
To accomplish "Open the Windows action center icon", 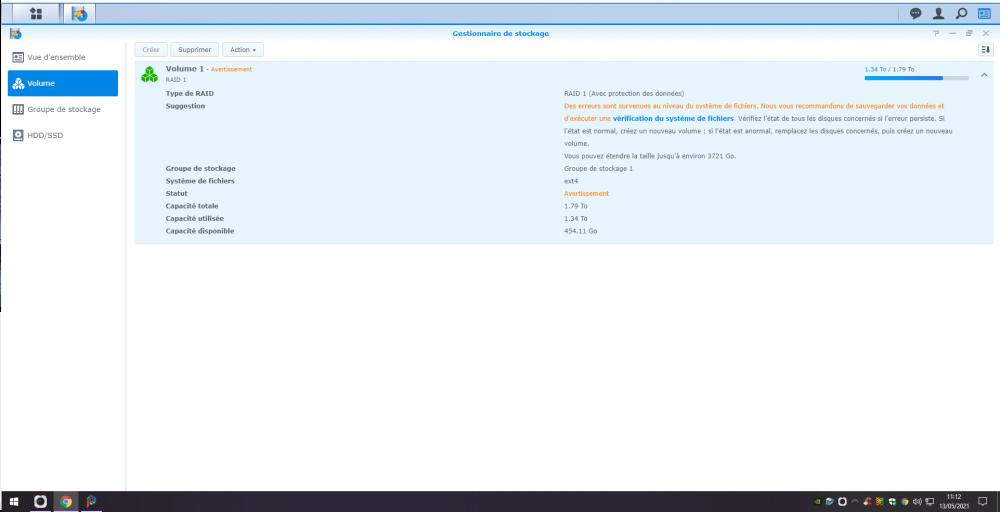I will (983, 502).
